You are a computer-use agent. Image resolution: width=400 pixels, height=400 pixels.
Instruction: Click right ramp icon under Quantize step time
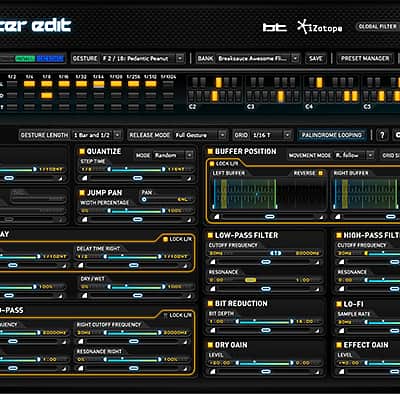pyautogui.click(x=189, y=179)
